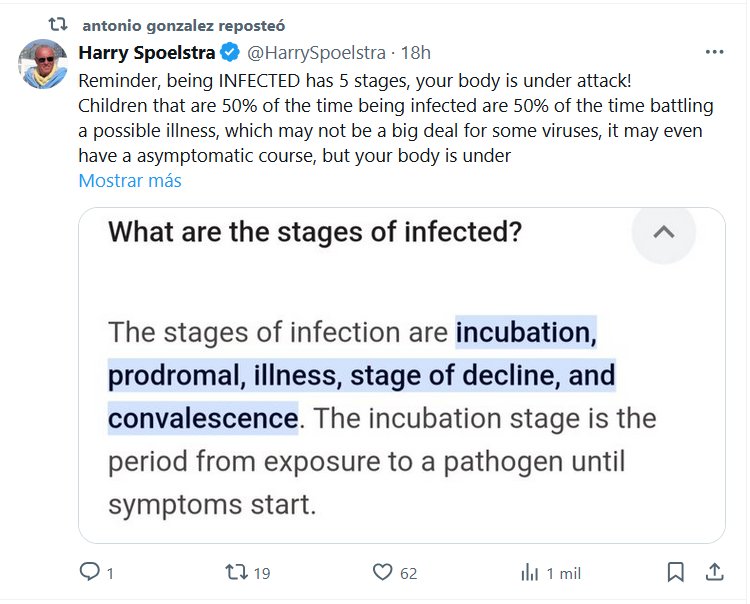This screenshot has width=750, height=604.
Task: Click the 18h timestamp
Action: (415, 52)
